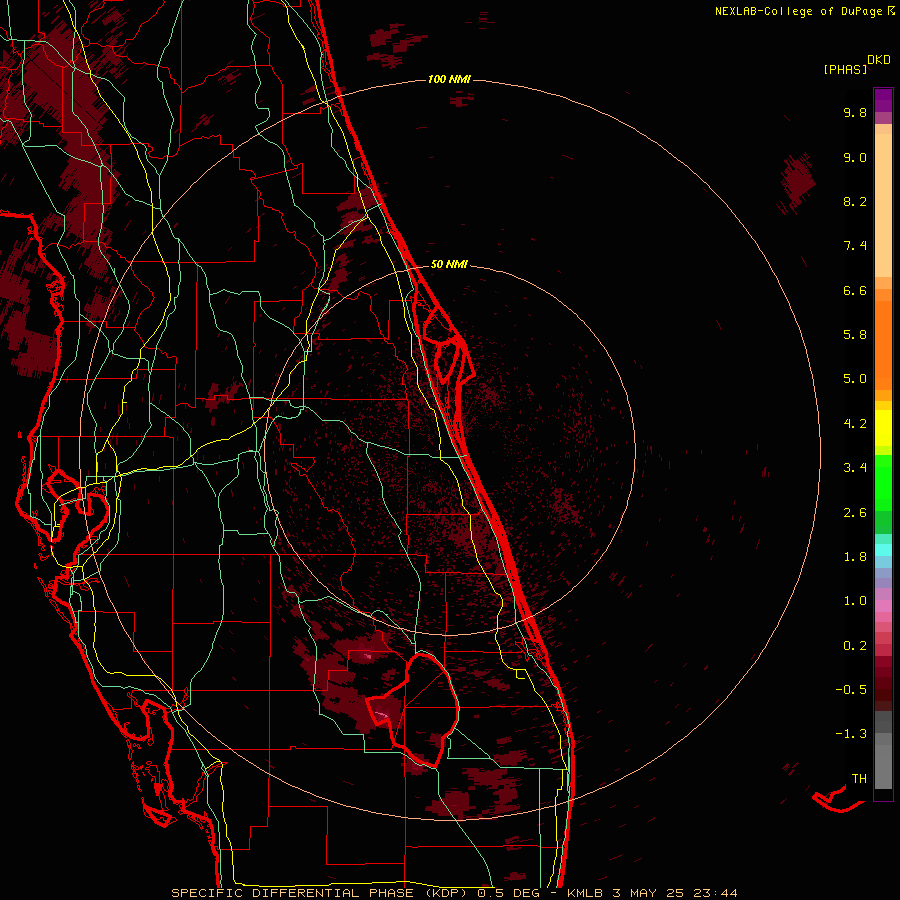Click the 7.4 scale value
Viewport: 900px width, 900px height.
click(x=855, y=246)
